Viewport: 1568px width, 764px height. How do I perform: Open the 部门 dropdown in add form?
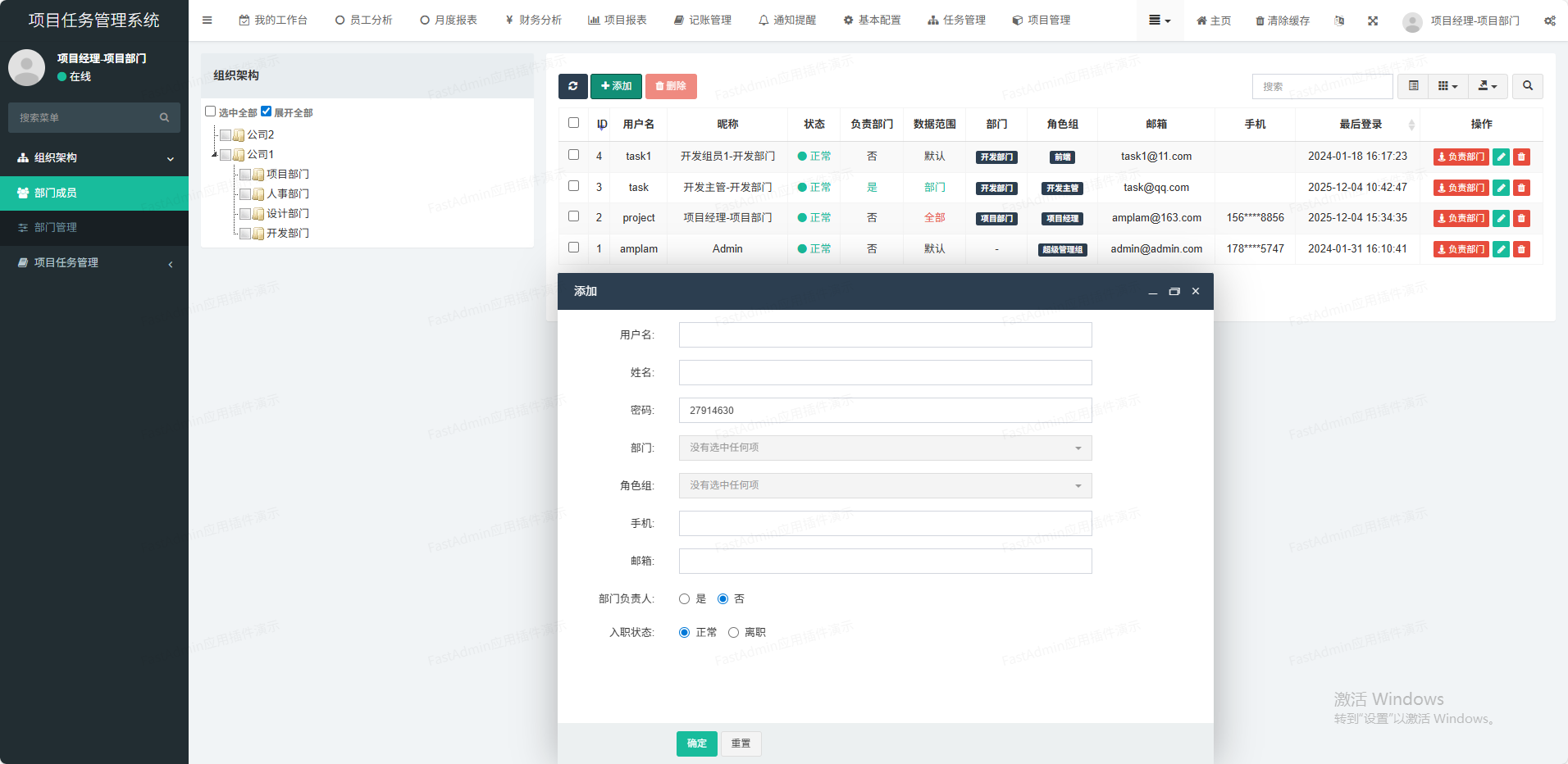click(885, 448)
